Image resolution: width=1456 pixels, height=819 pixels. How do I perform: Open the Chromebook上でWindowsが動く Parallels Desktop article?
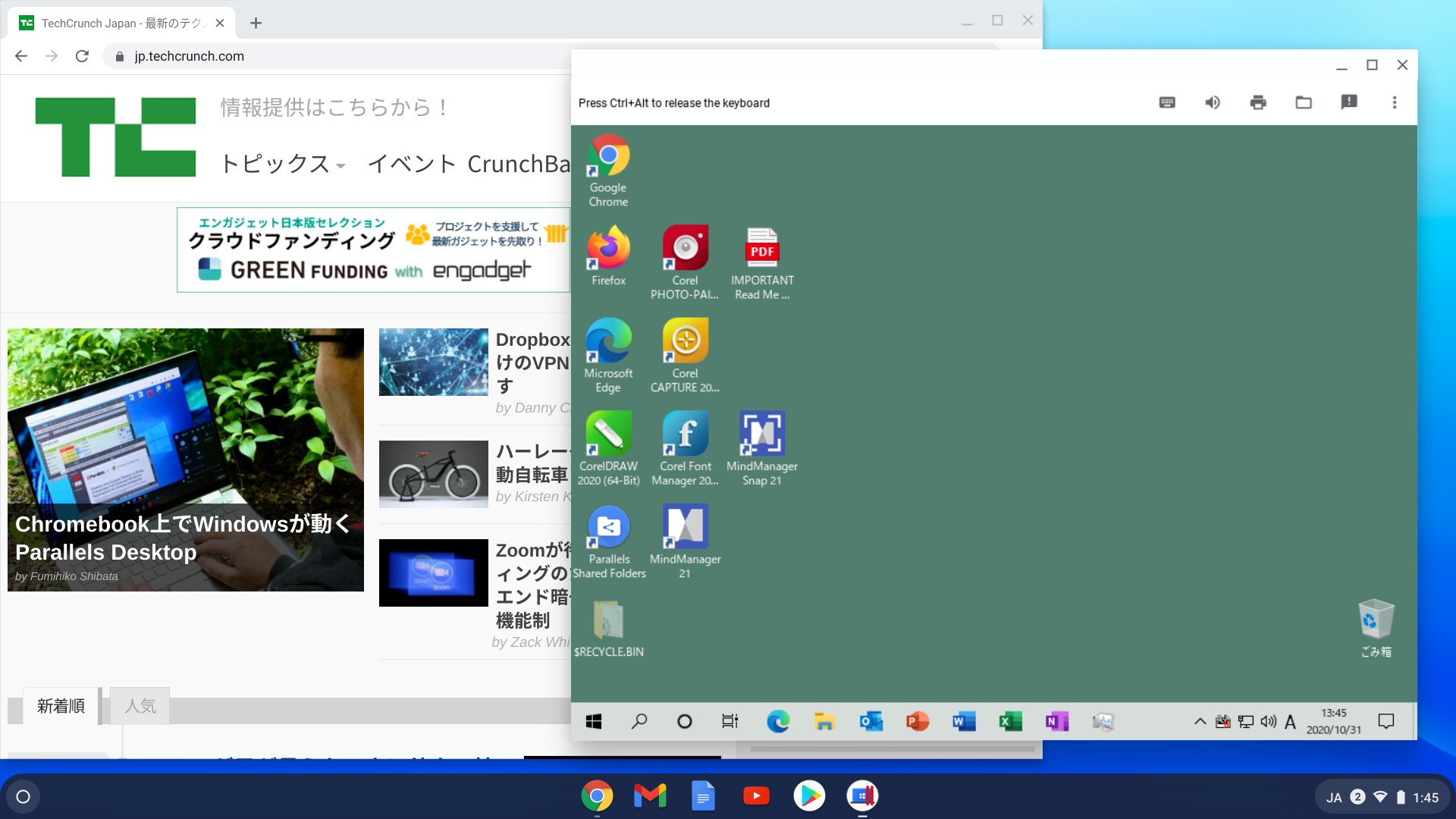tap(186, 460)
